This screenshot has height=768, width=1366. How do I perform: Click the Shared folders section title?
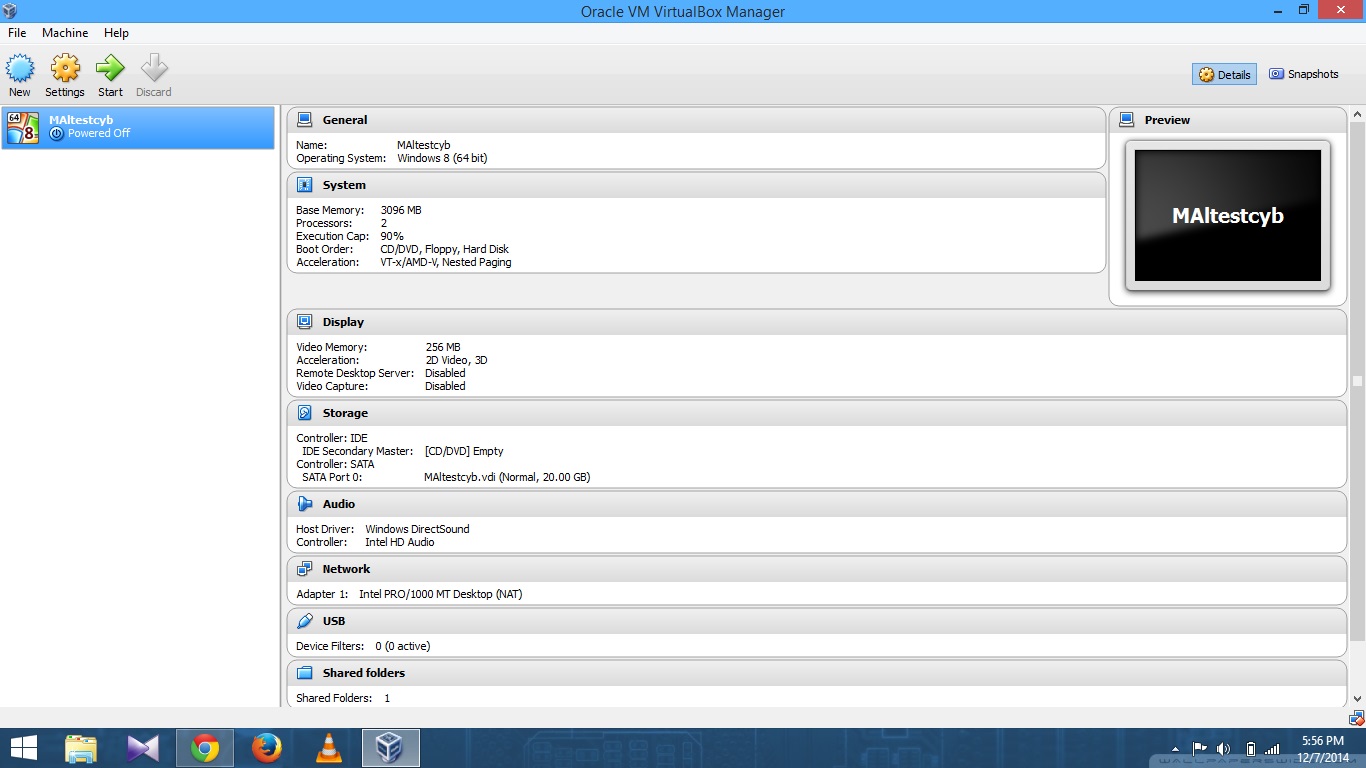[x=364, y=673]
